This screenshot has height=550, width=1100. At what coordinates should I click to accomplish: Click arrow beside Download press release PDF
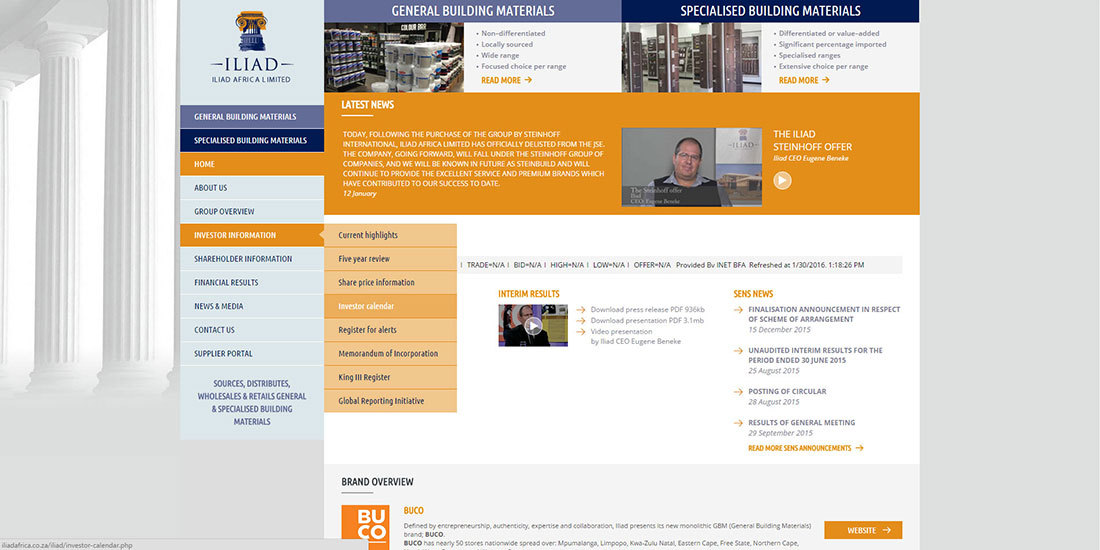[x=581, y=310]
